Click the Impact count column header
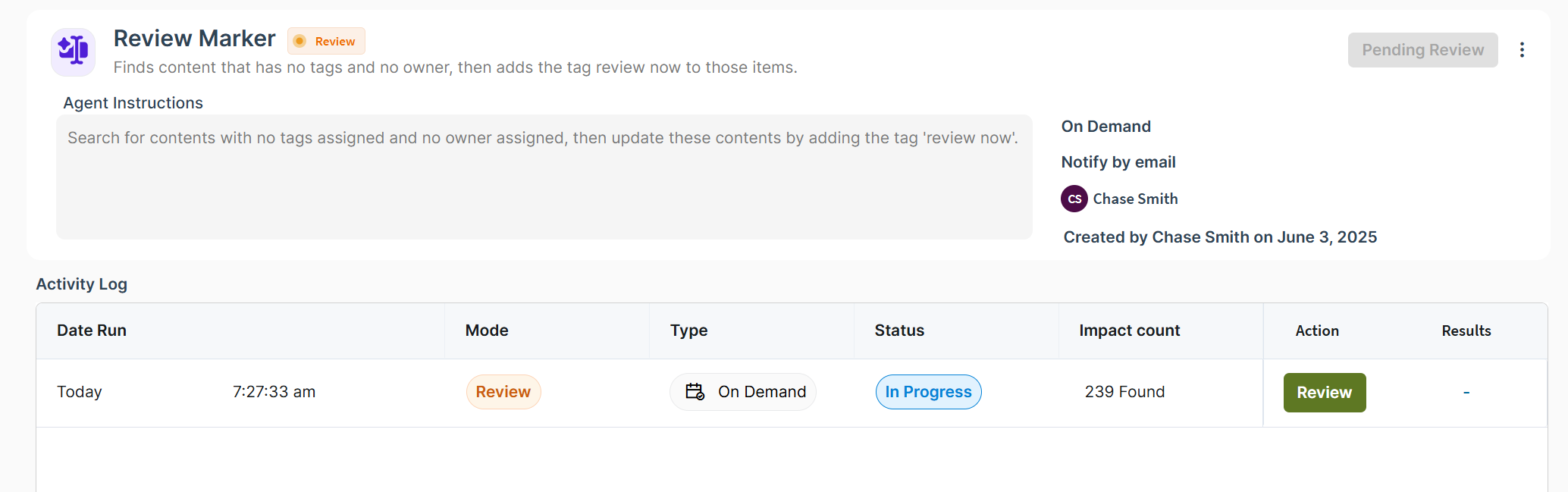 1129,331
